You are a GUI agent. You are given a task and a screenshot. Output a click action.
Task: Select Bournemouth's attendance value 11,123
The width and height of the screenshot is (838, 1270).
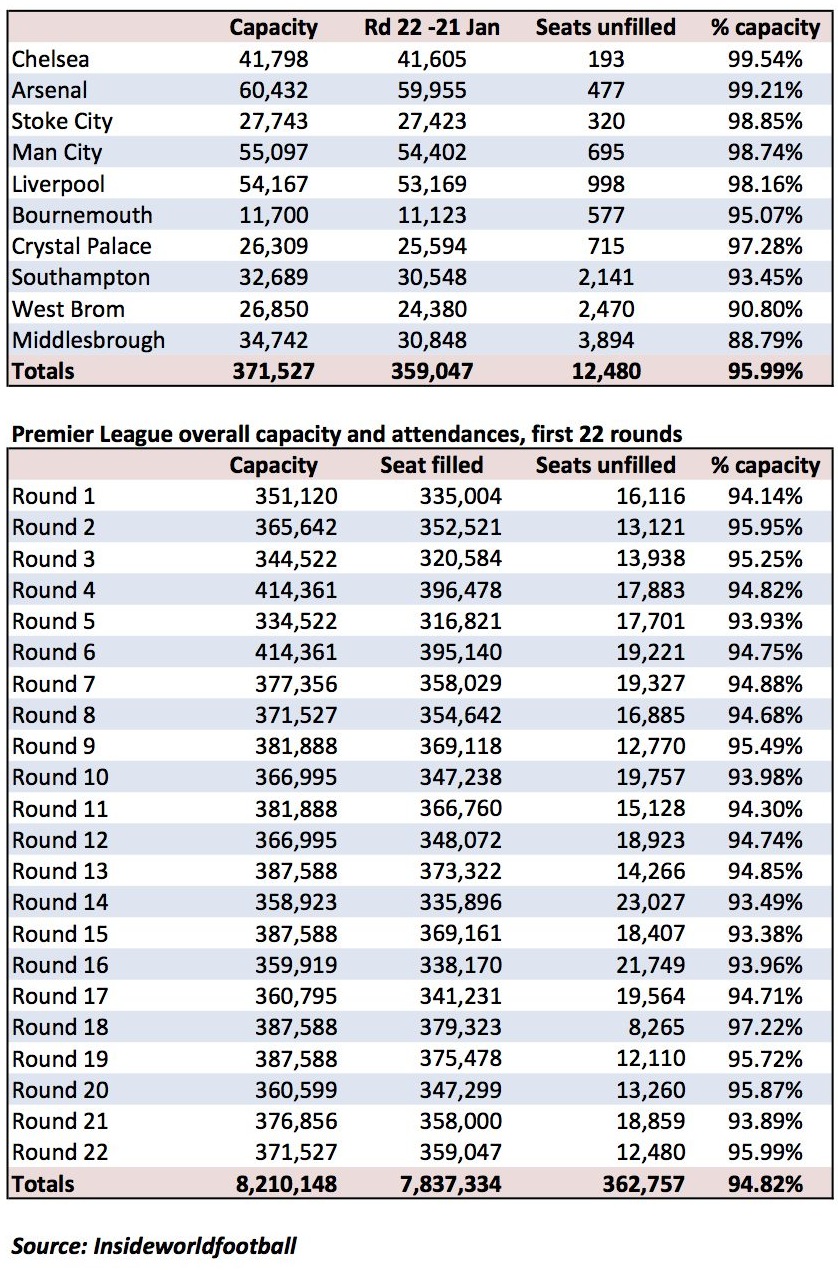coord(432,215)
